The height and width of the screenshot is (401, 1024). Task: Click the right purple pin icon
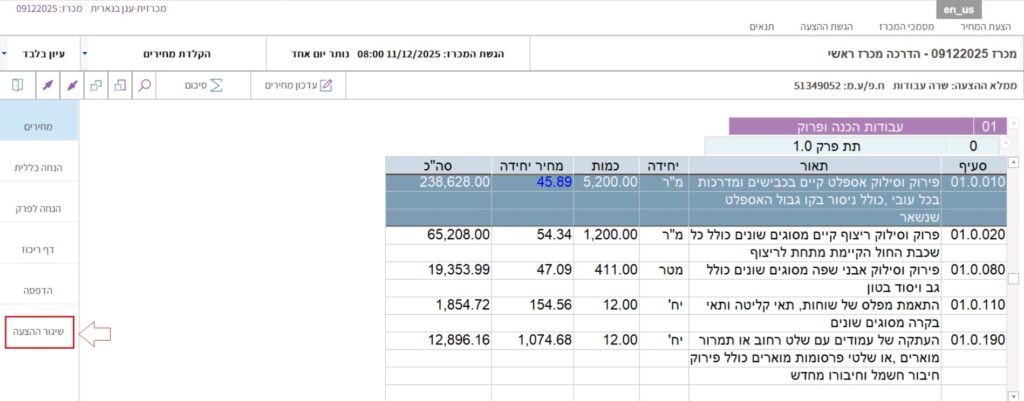70,86
